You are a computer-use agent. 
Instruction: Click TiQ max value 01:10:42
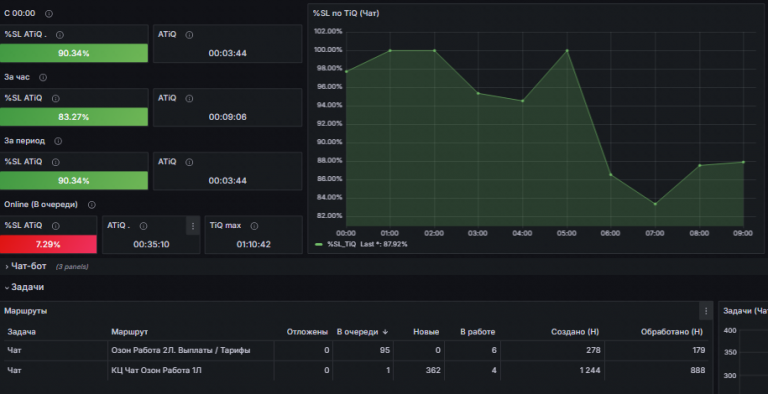[253, 244]
